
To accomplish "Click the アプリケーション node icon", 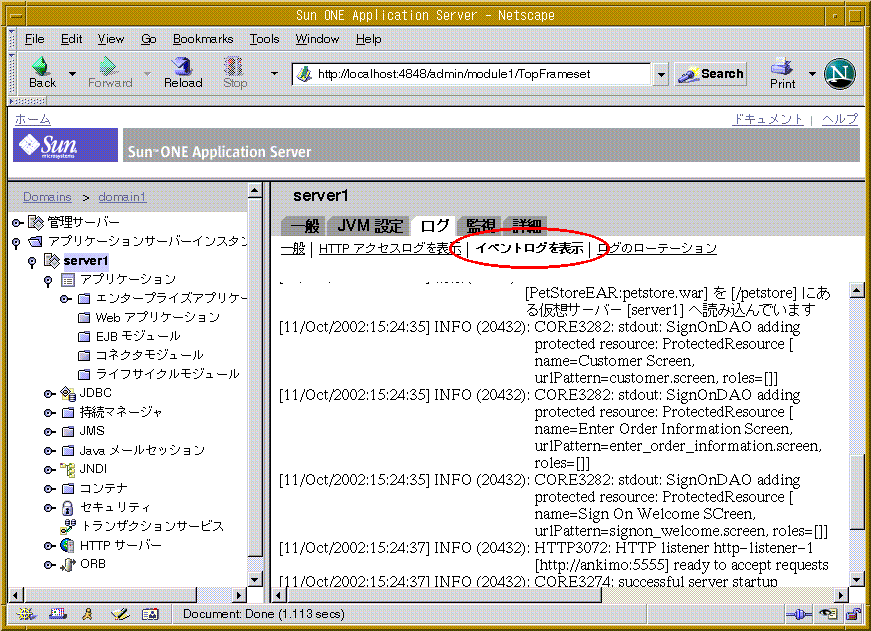I will [x=68, y=279].
